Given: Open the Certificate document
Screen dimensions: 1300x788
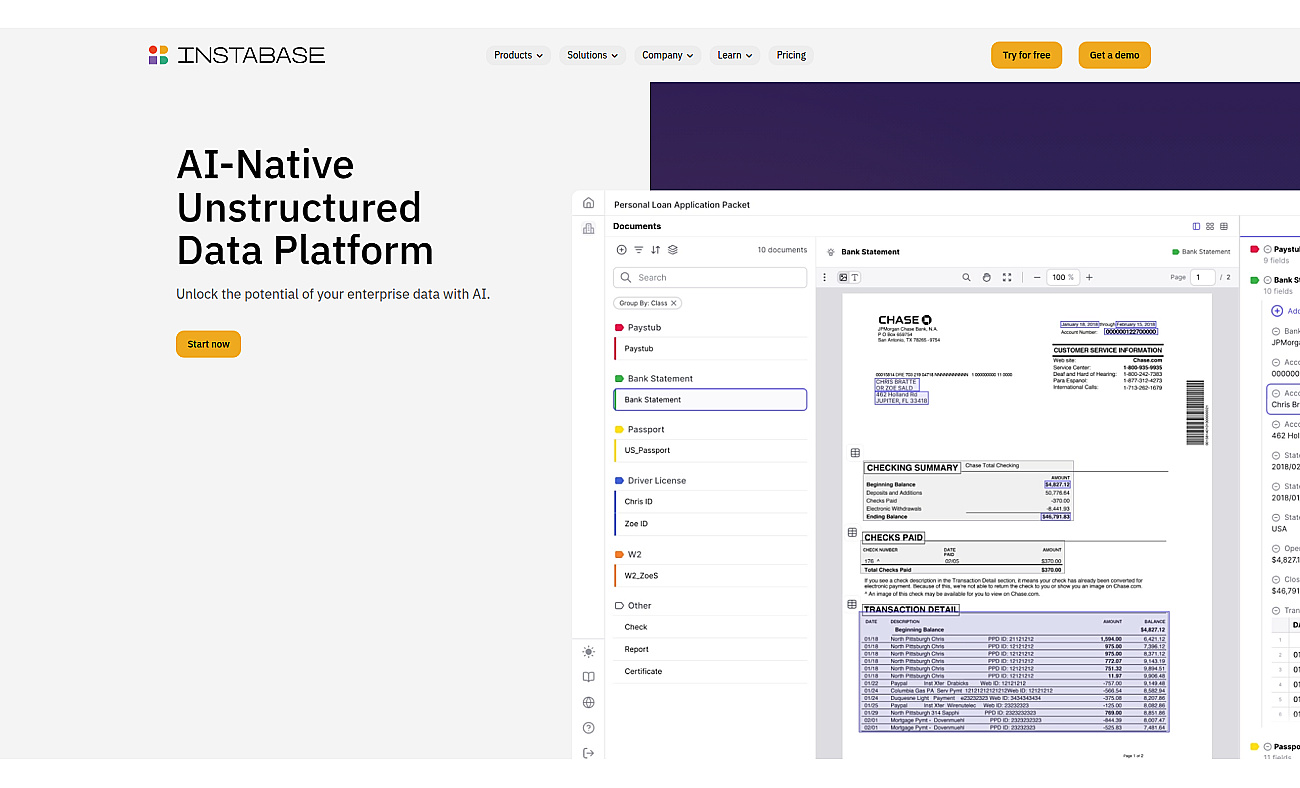Looking at the screenshot, I should click(710, 671).
